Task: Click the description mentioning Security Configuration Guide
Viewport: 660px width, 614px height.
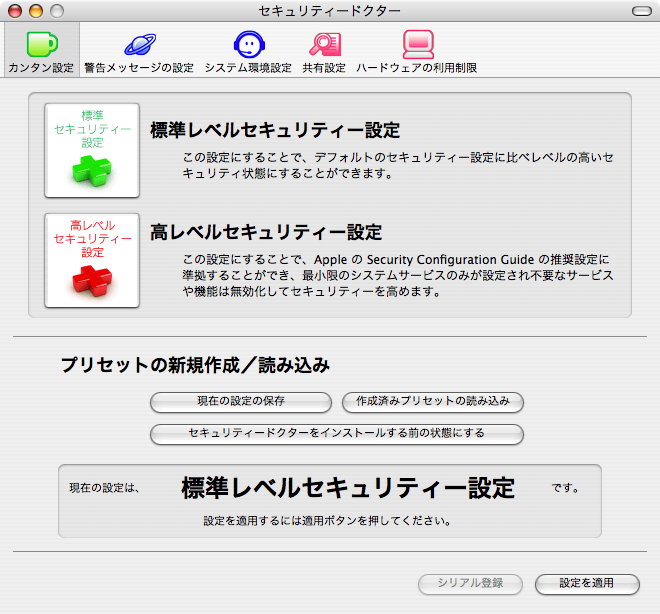Action: (398, 275)
